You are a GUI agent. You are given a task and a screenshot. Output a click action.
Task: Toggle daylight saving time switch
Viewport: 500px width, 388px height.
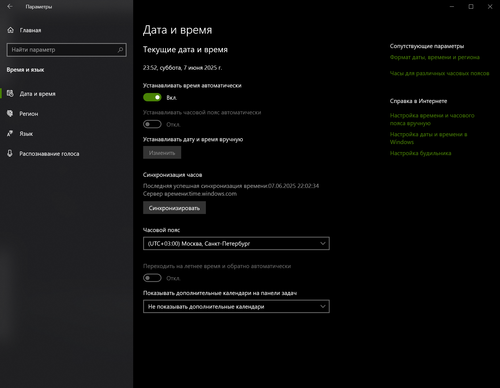tap(152, 278)
